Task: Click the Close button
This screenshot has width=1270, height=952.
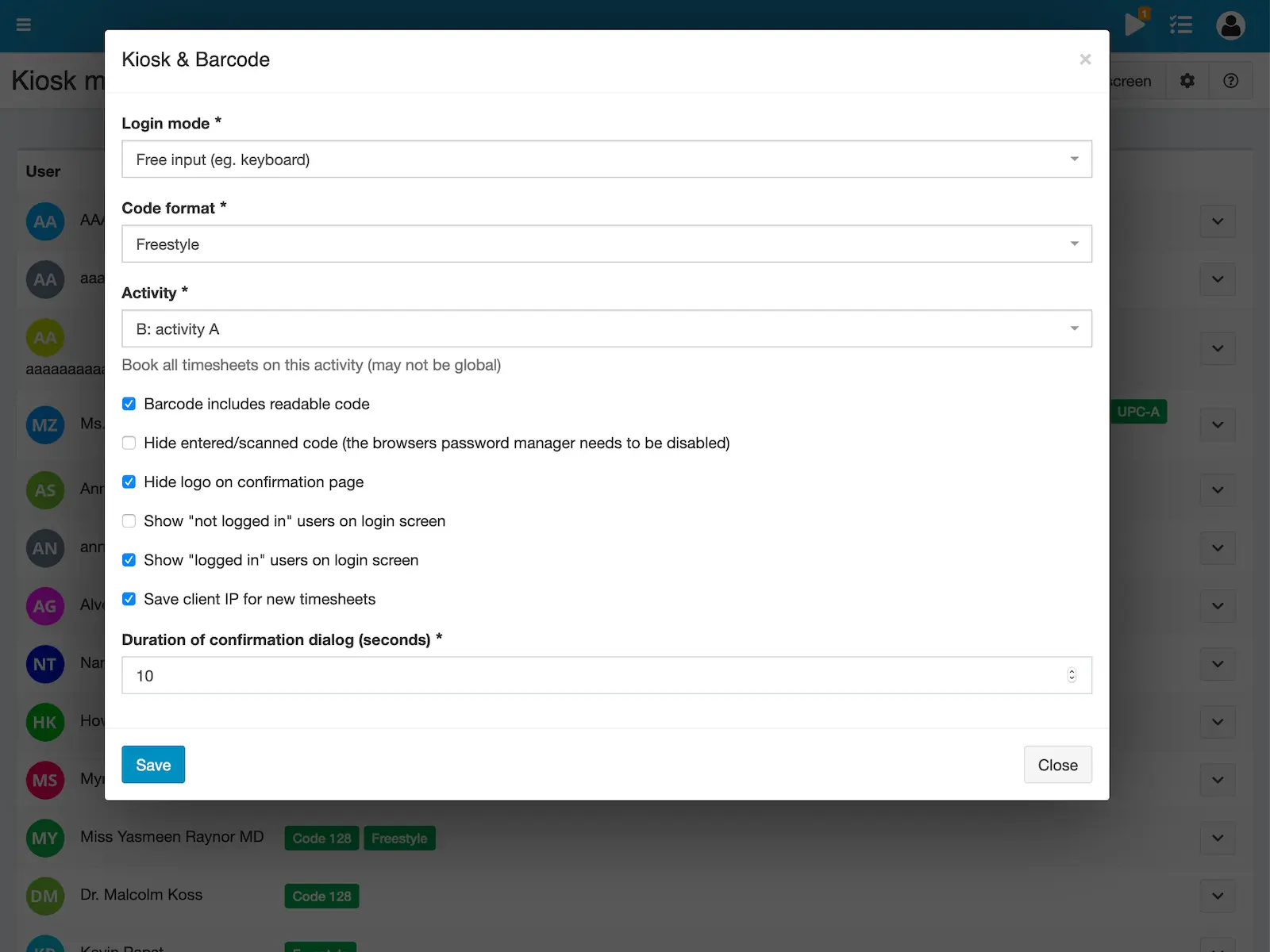Action: (x=1057, y=765)
